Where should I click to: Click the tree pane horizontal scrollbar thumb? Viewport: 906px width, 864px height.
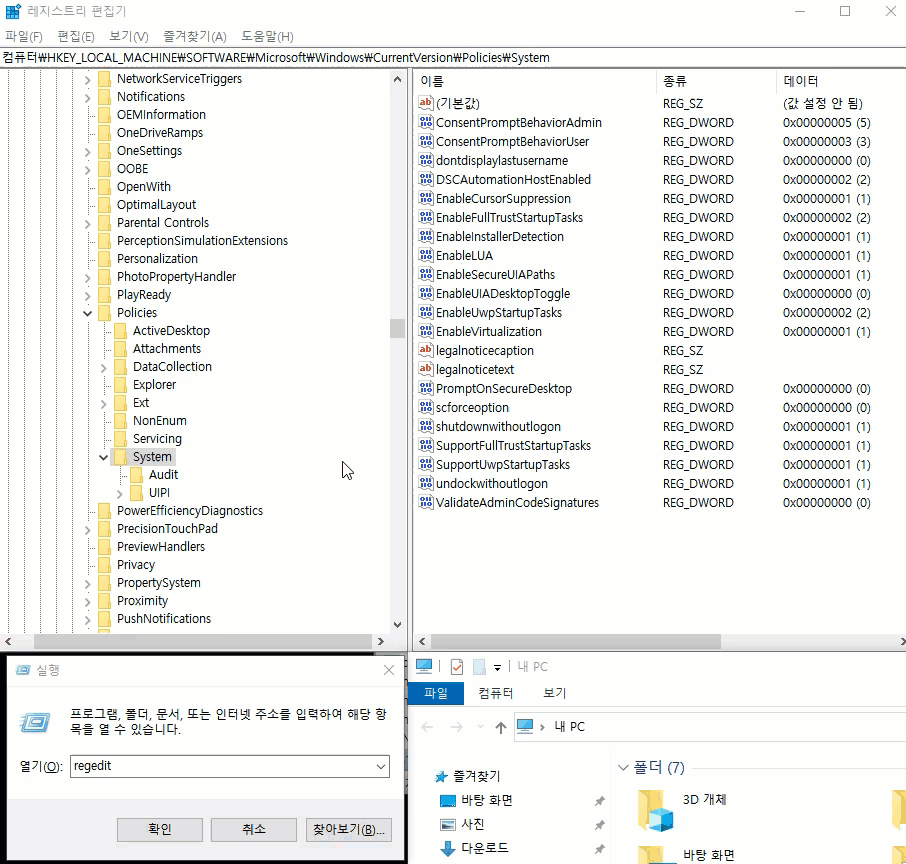pos(202,641)
